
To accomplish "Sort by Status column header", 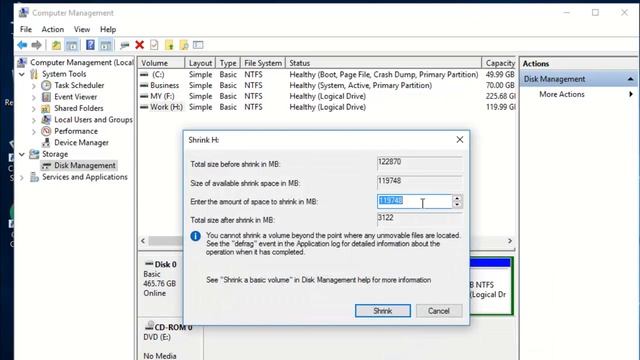I will coord(383,63).
